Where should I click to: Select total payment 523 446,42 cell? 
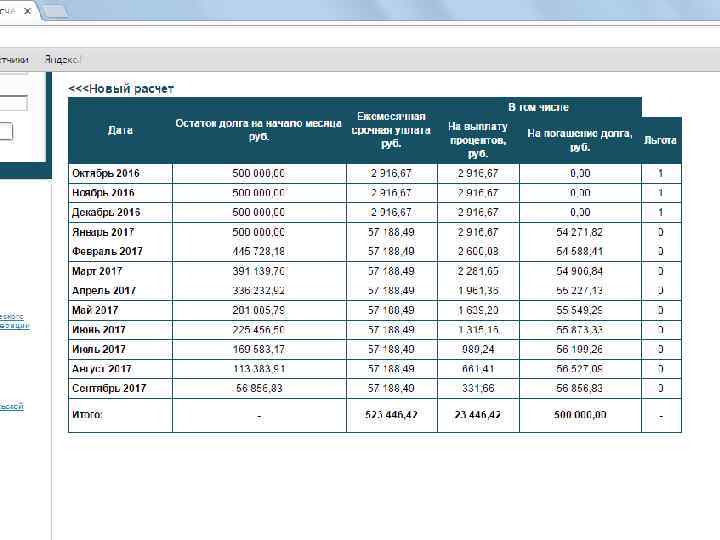coord(391,415)
